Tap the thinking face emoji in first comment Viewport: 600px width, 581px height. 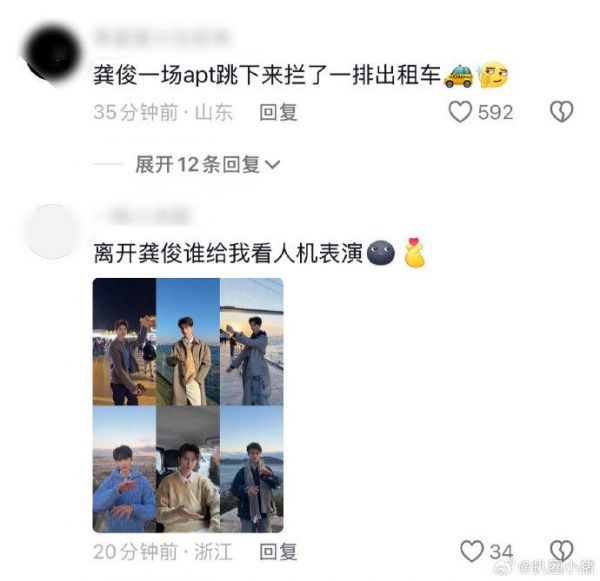pyautogui.click(x=492, y=75)
